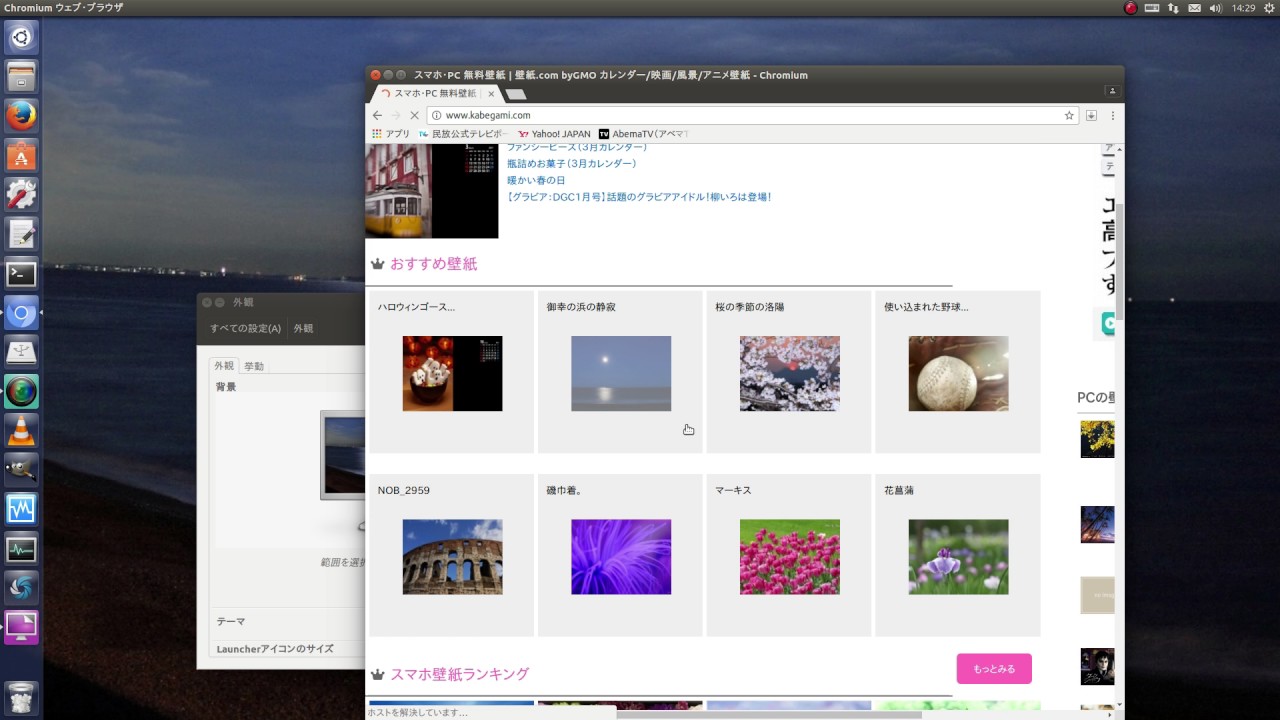Image resolution: width=1280 pixels, height=720 pixels.
Task: Open Ubuntu Software Center launcher icon
Action: 21,156
